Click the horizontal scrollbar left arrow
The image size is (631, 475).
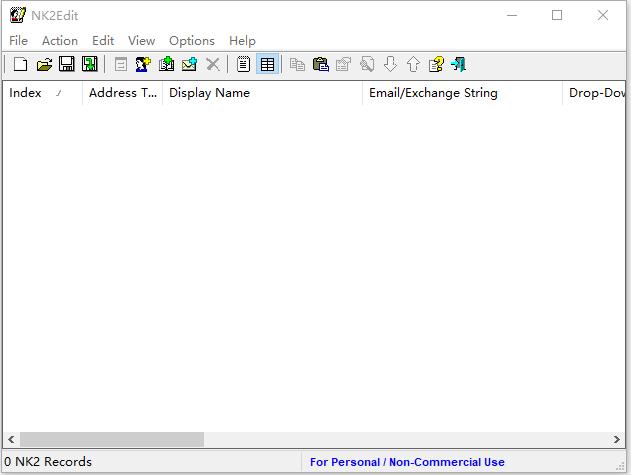click(11, 439)
